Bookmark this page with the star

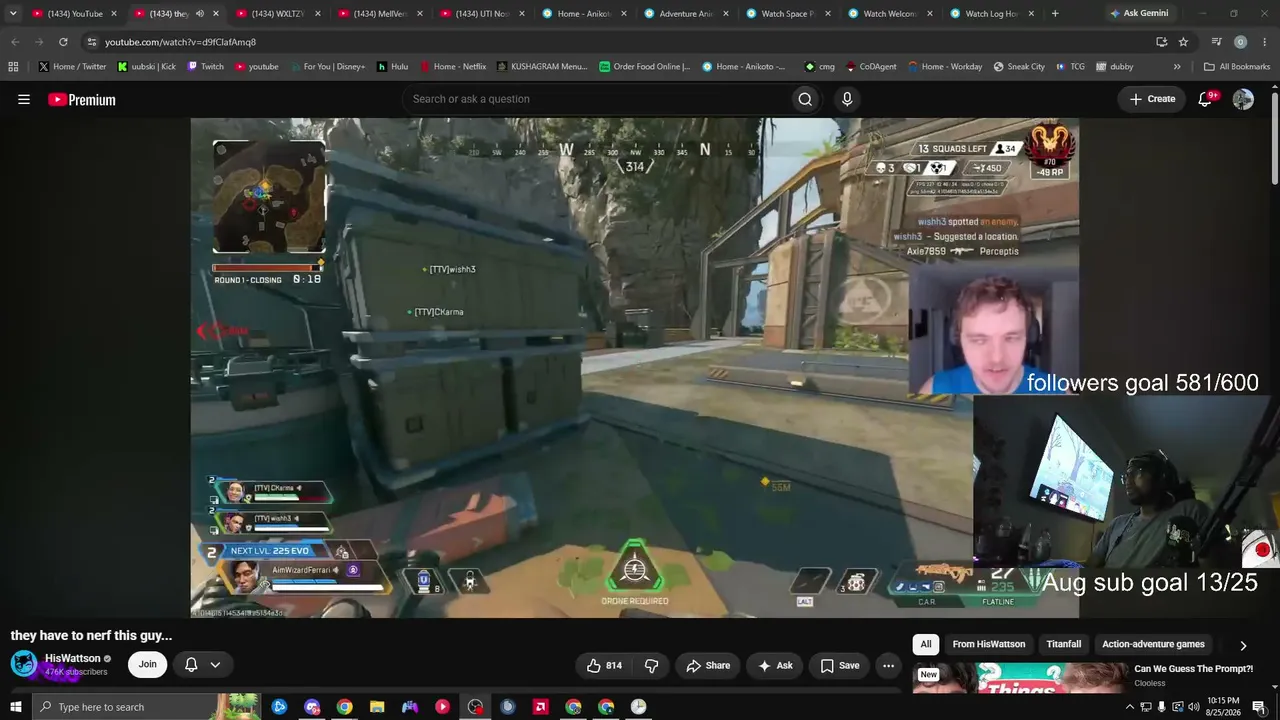[1183, 42]
